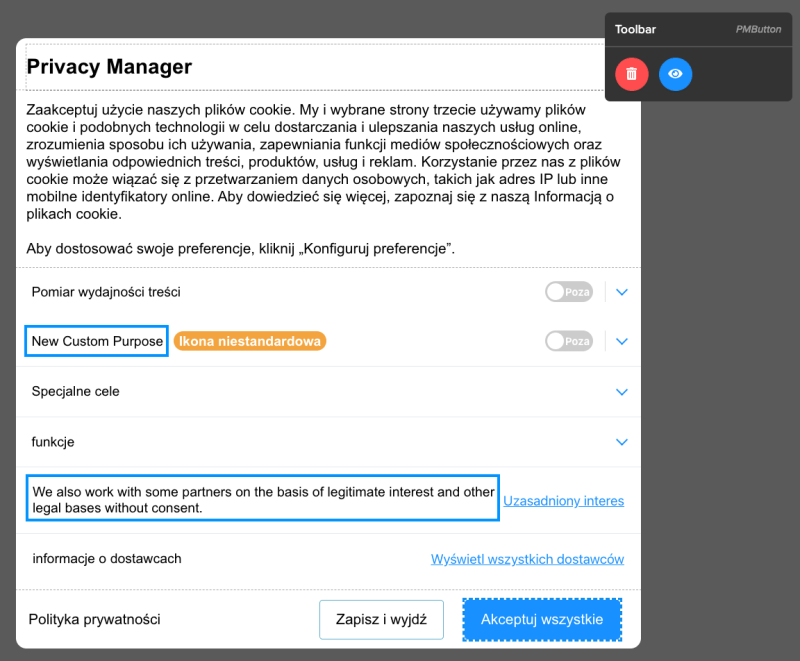Enable the New Custom Purpose switch
800x661 pixels.
(568, 340)
